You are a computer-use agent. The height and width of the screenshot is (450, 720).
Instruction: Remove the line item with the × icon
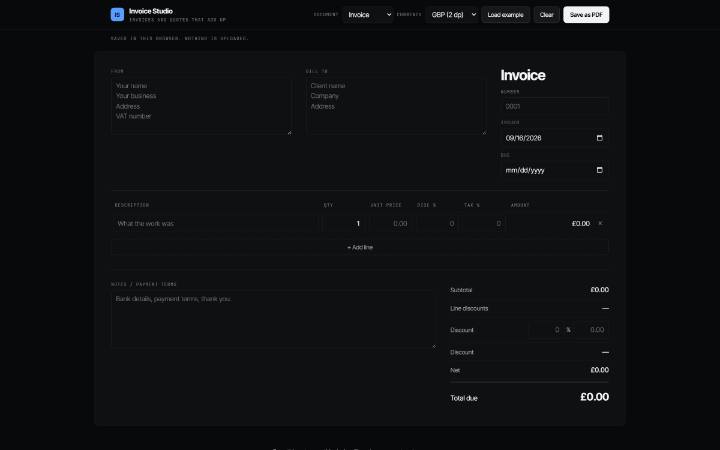(x=600, y=223)
